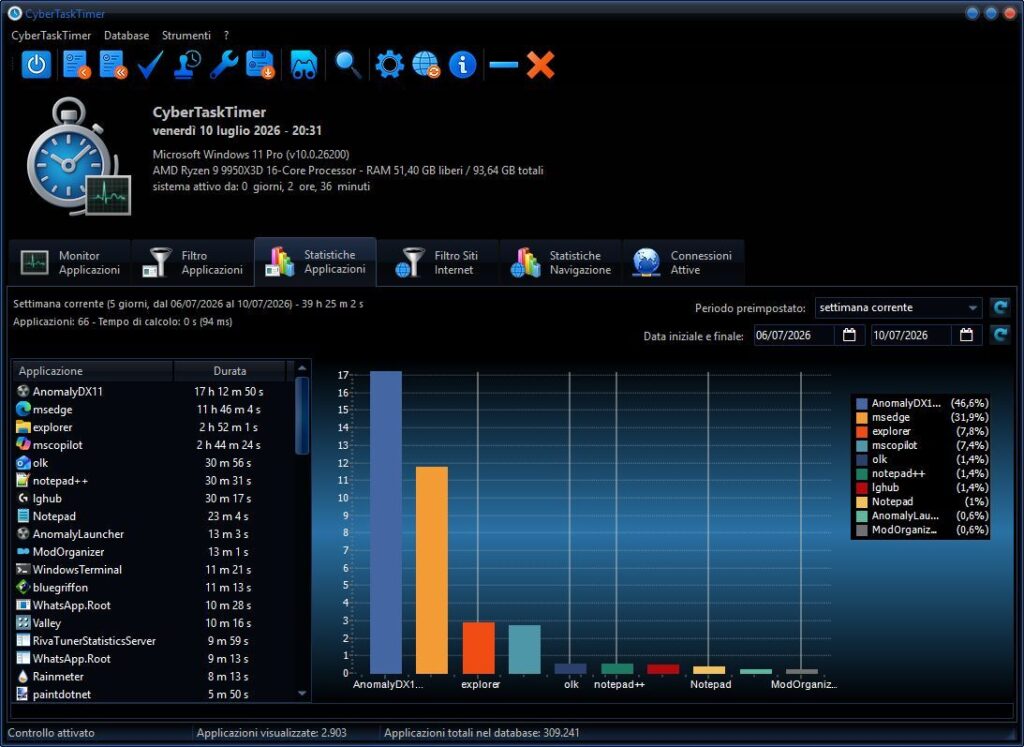Refresh the custom date range statistics

1000,335
